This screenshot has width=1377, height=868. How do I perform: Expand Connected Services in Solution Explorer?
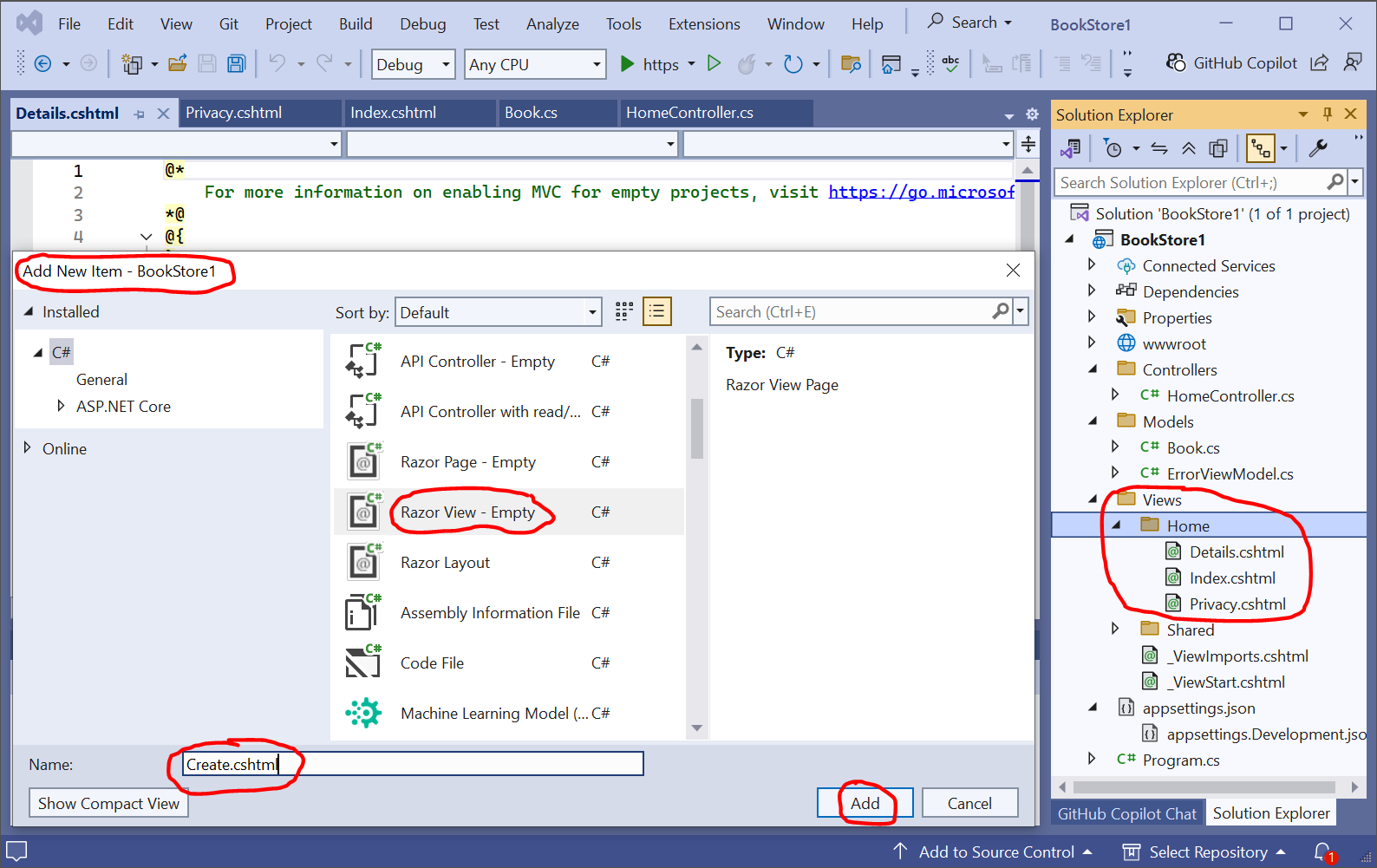1092,264
